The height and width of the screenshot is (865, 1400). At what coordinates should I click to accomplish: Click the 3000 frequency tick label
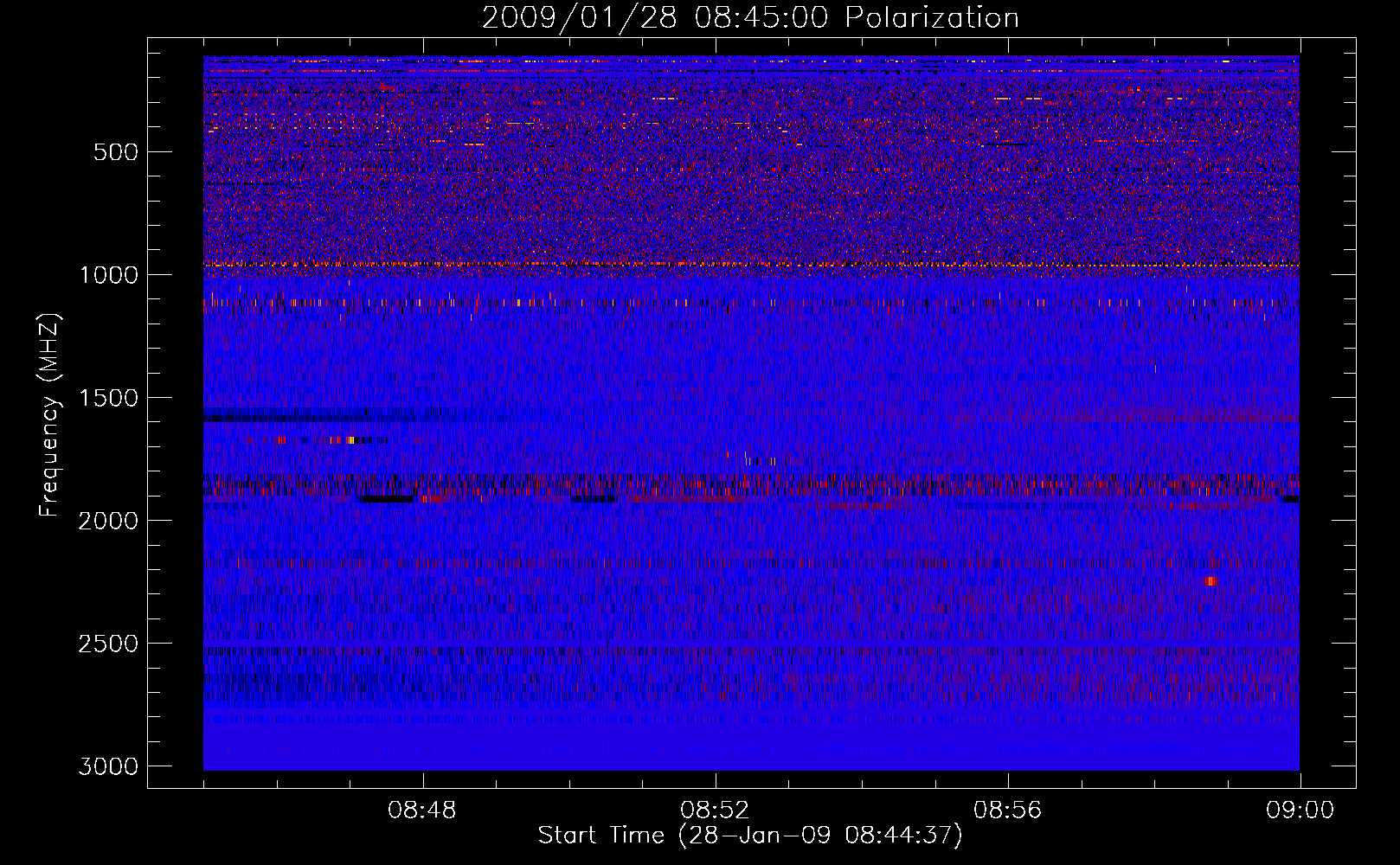(x=108, y=766)
